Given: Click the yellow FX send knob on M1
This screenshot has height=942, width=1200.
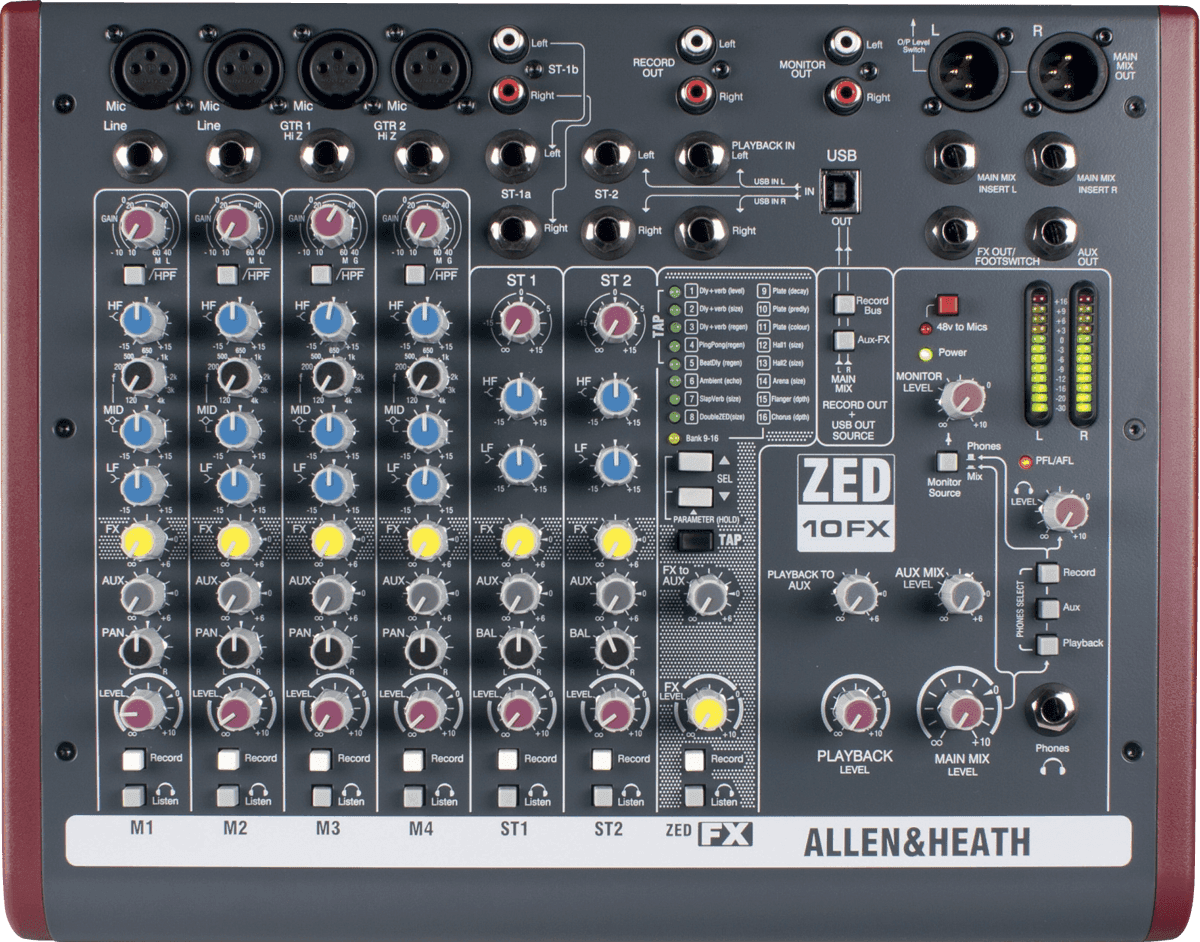Looking at the screenshot, I should point(139,541).
